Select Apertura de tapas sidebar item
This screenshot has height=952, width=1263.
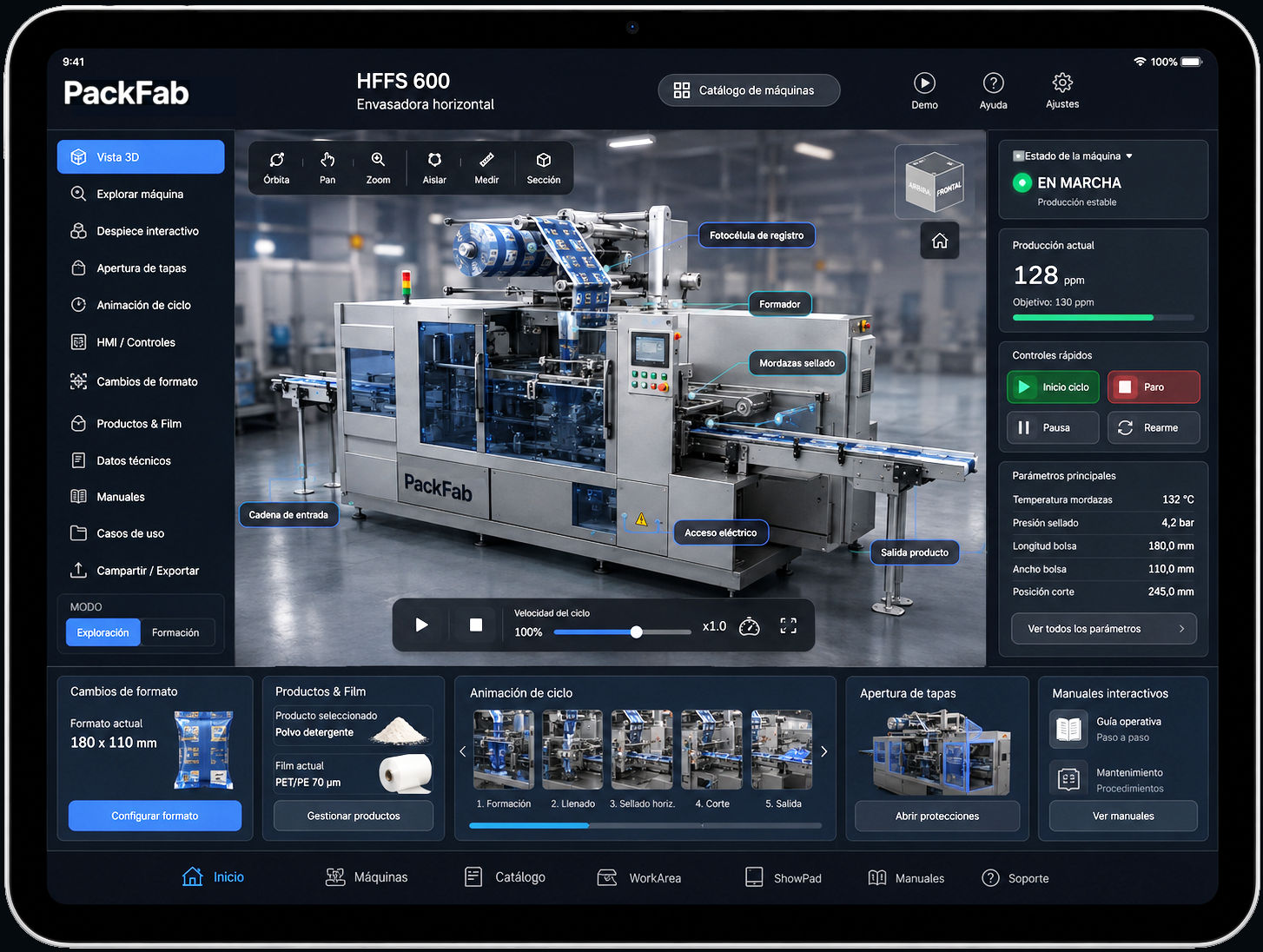pyautogui.click(x=141, y=268)
